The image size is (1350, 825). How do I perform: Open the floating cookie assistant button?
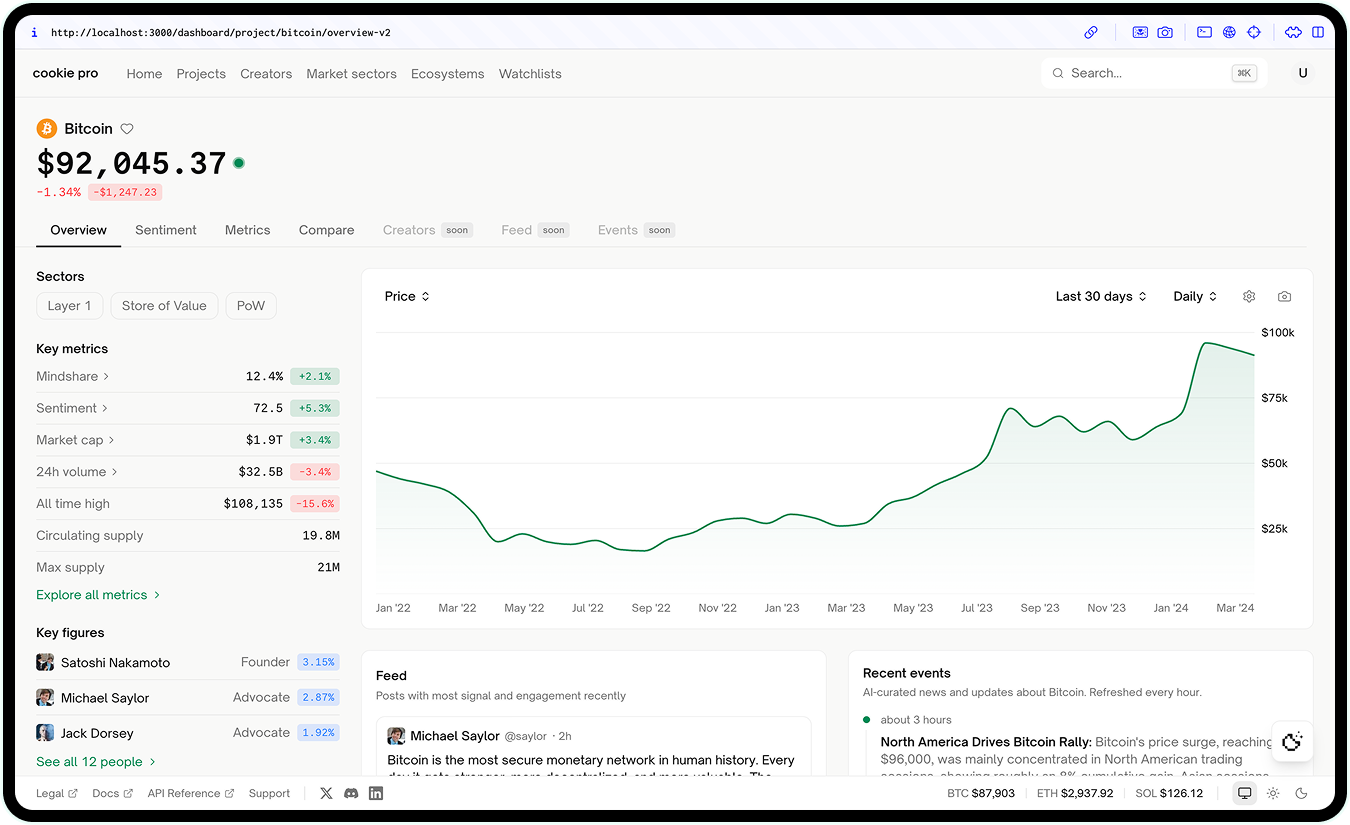[1292, 741]
